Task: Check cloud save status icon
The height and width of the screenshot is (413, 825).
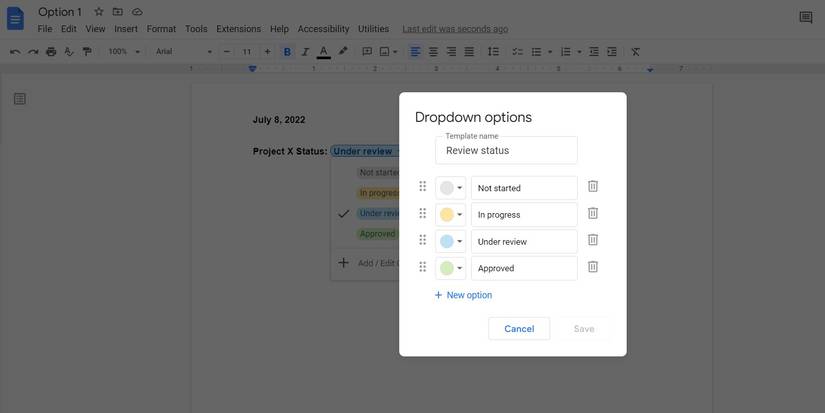Action: 137,12
